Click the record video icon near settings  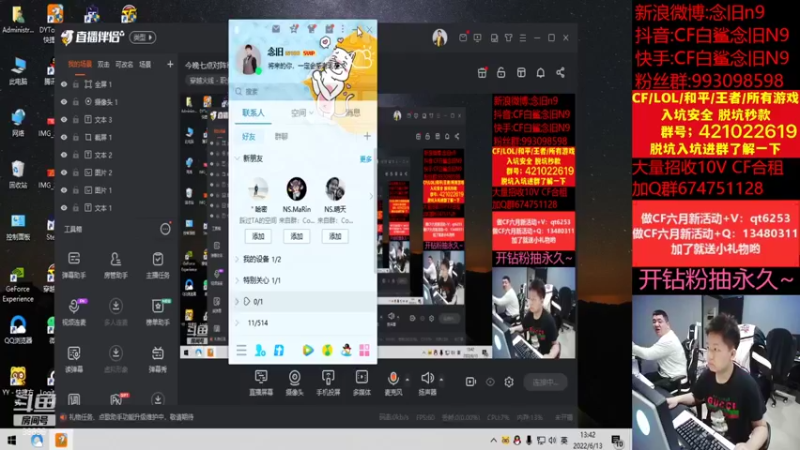(x=470, y=382)
